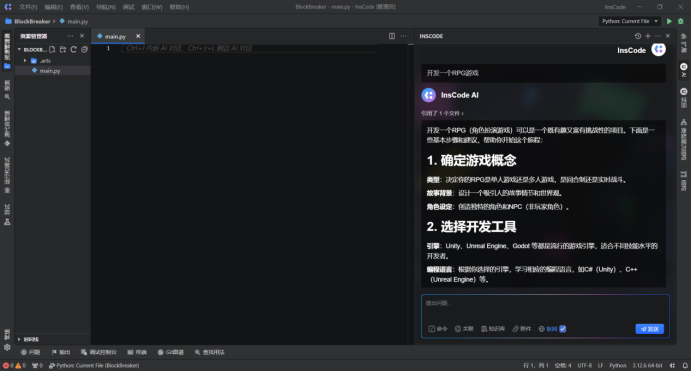Select the 3.12.6 64-bit interpreter
Screen dimensions: 692x371
(x=647, y=365)
